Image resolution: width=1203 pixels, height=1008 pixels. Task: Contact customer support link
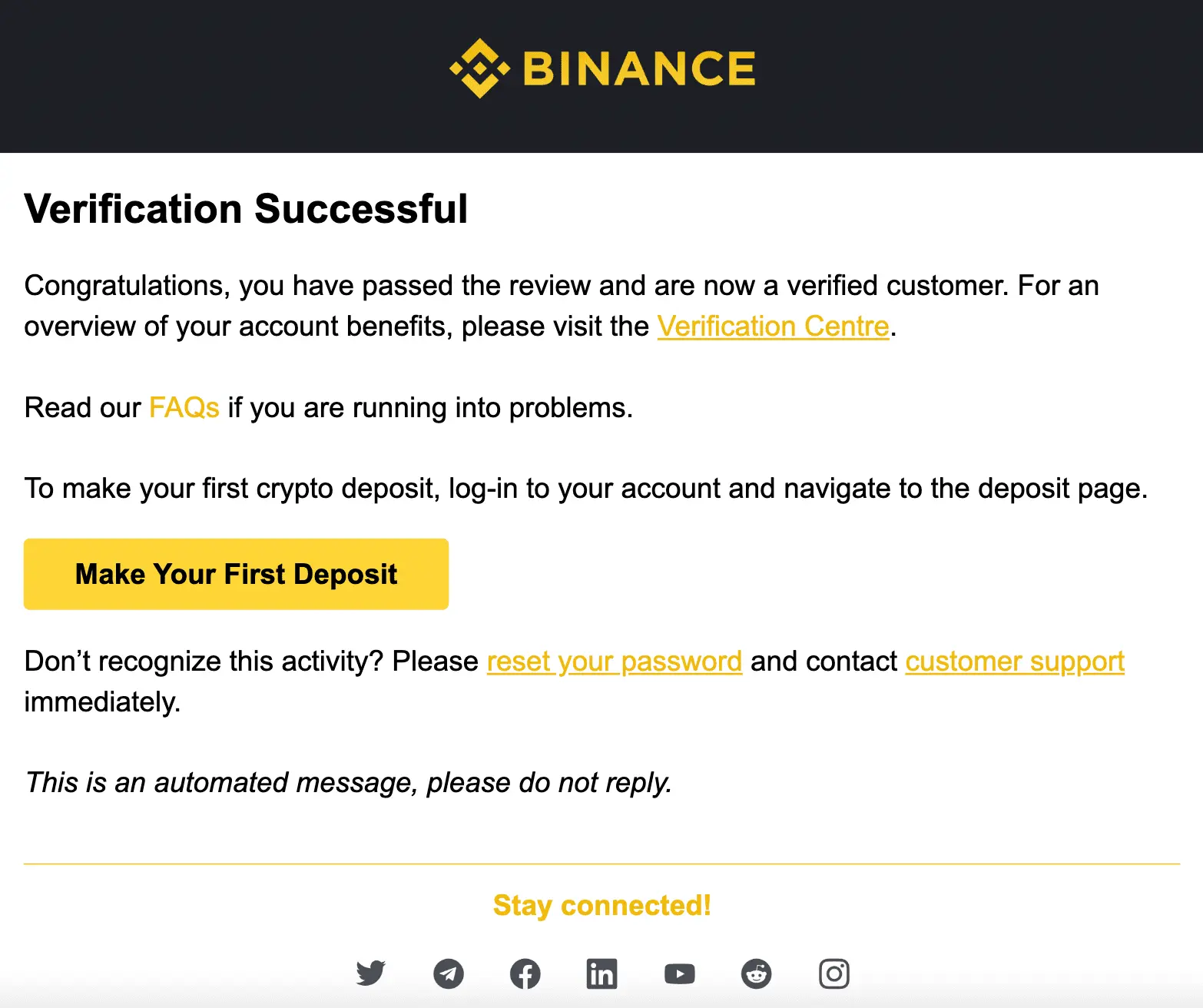click(x=1015, y=661)
